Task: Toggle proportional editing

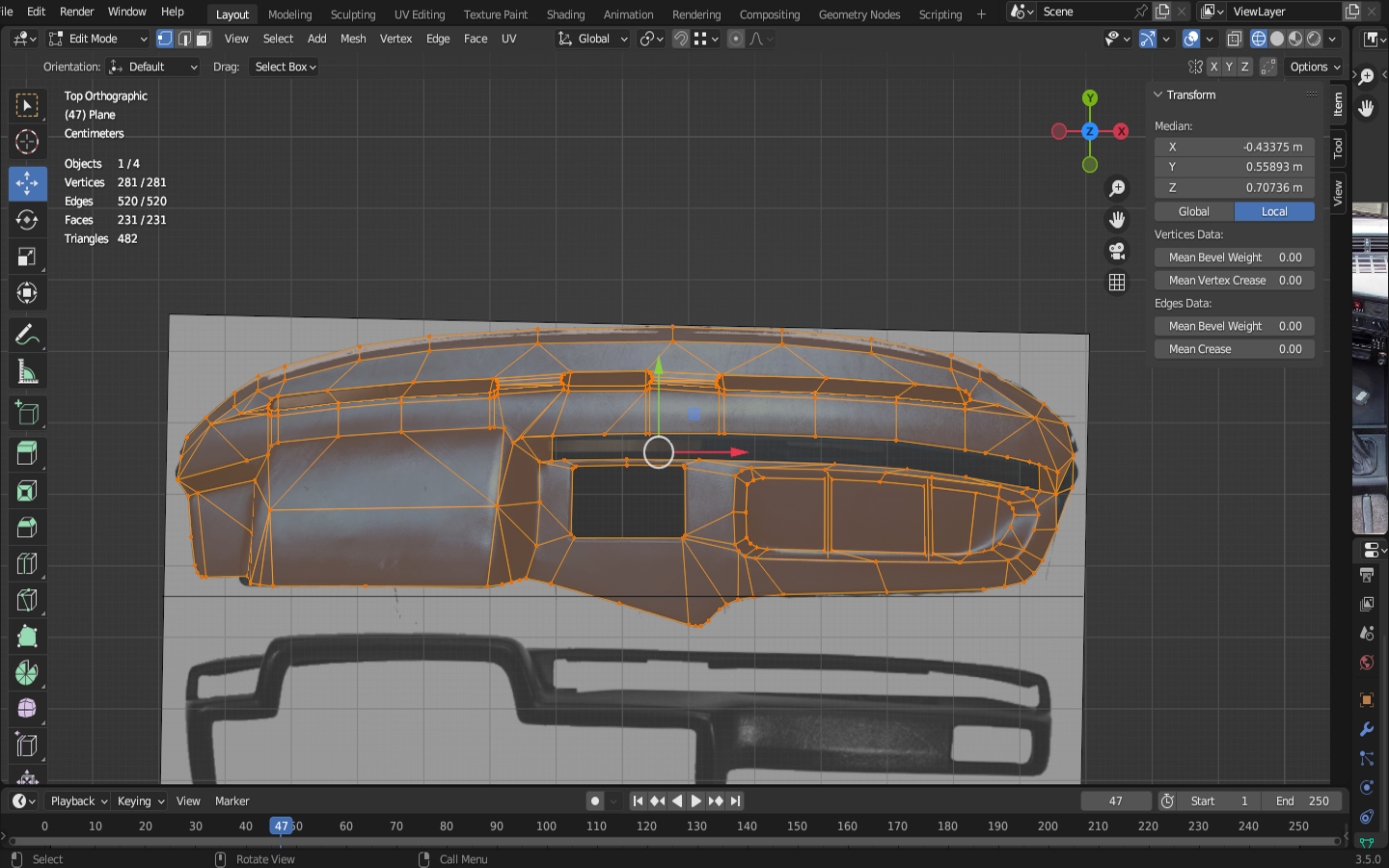Action: pyautogui.click(x=736, y=39)
